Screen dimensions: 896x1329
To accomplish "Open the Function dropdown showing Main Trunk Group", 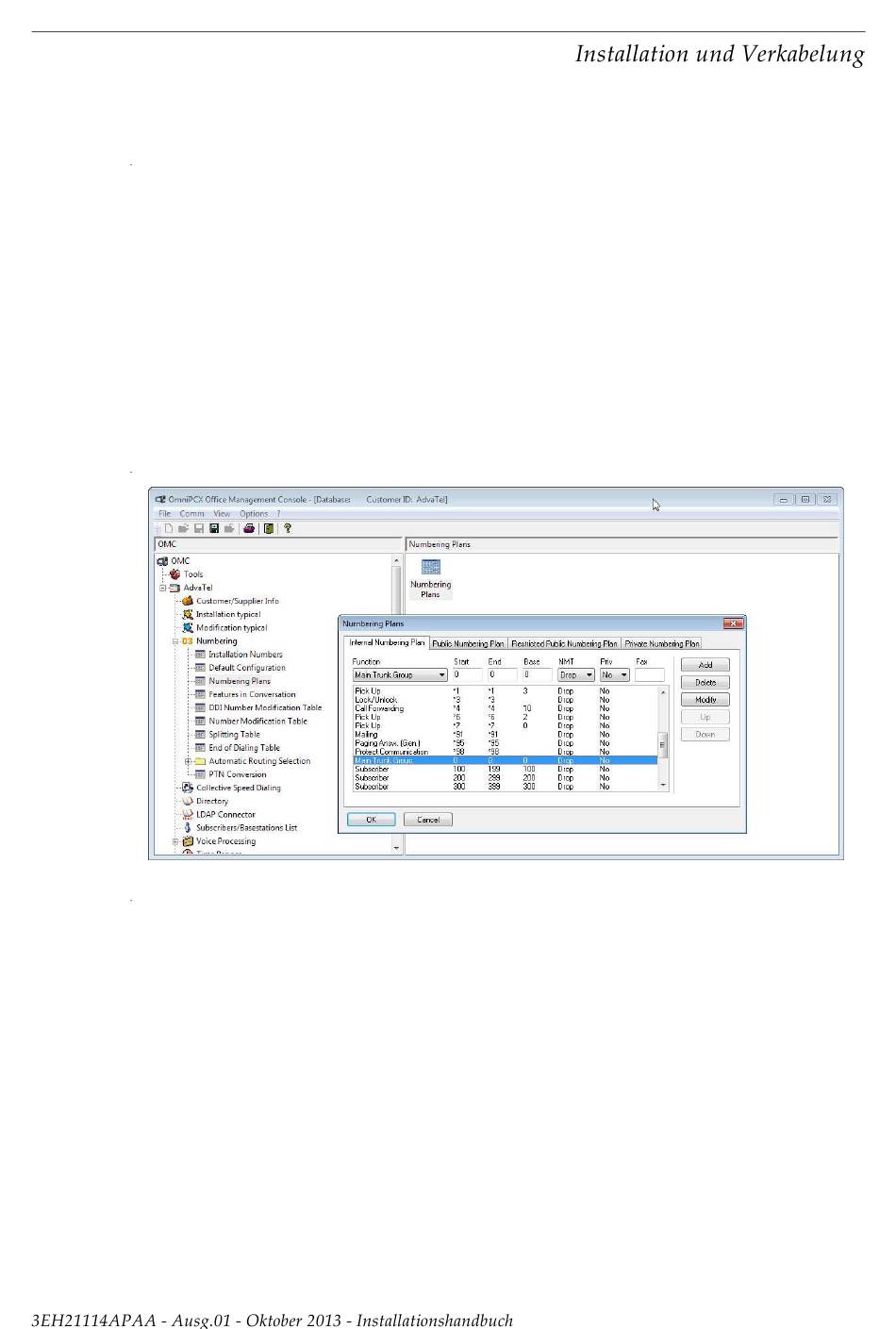I will point(400,675).
